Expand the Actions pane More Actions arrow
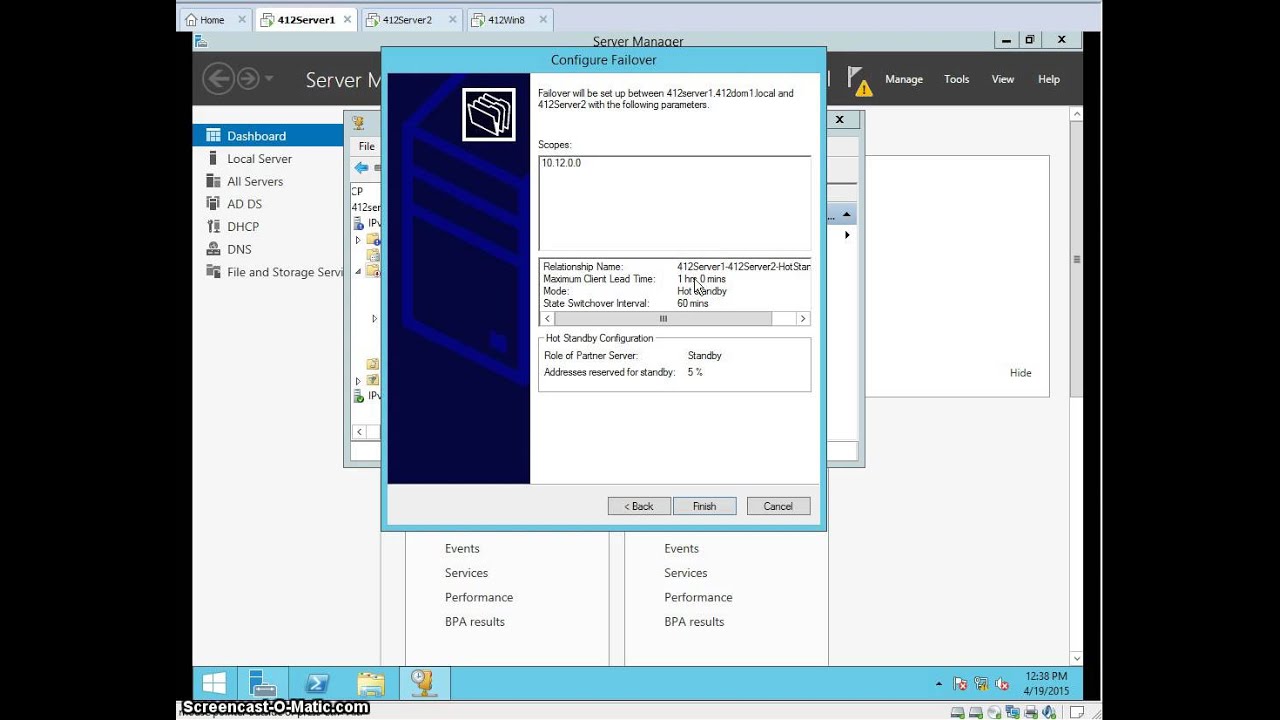Viewport: 1280px width, 720px height. [847, 235]
